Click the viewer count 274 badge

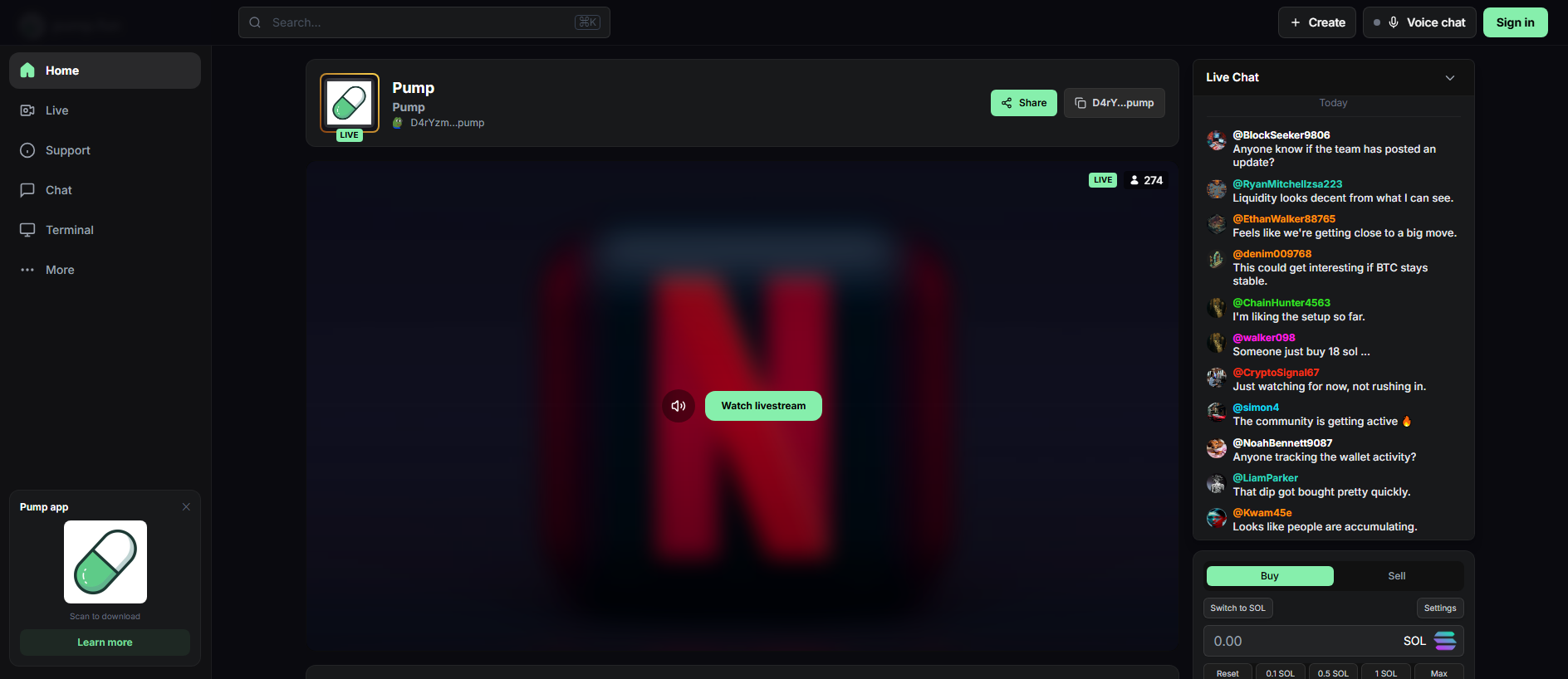point(1146,180)
